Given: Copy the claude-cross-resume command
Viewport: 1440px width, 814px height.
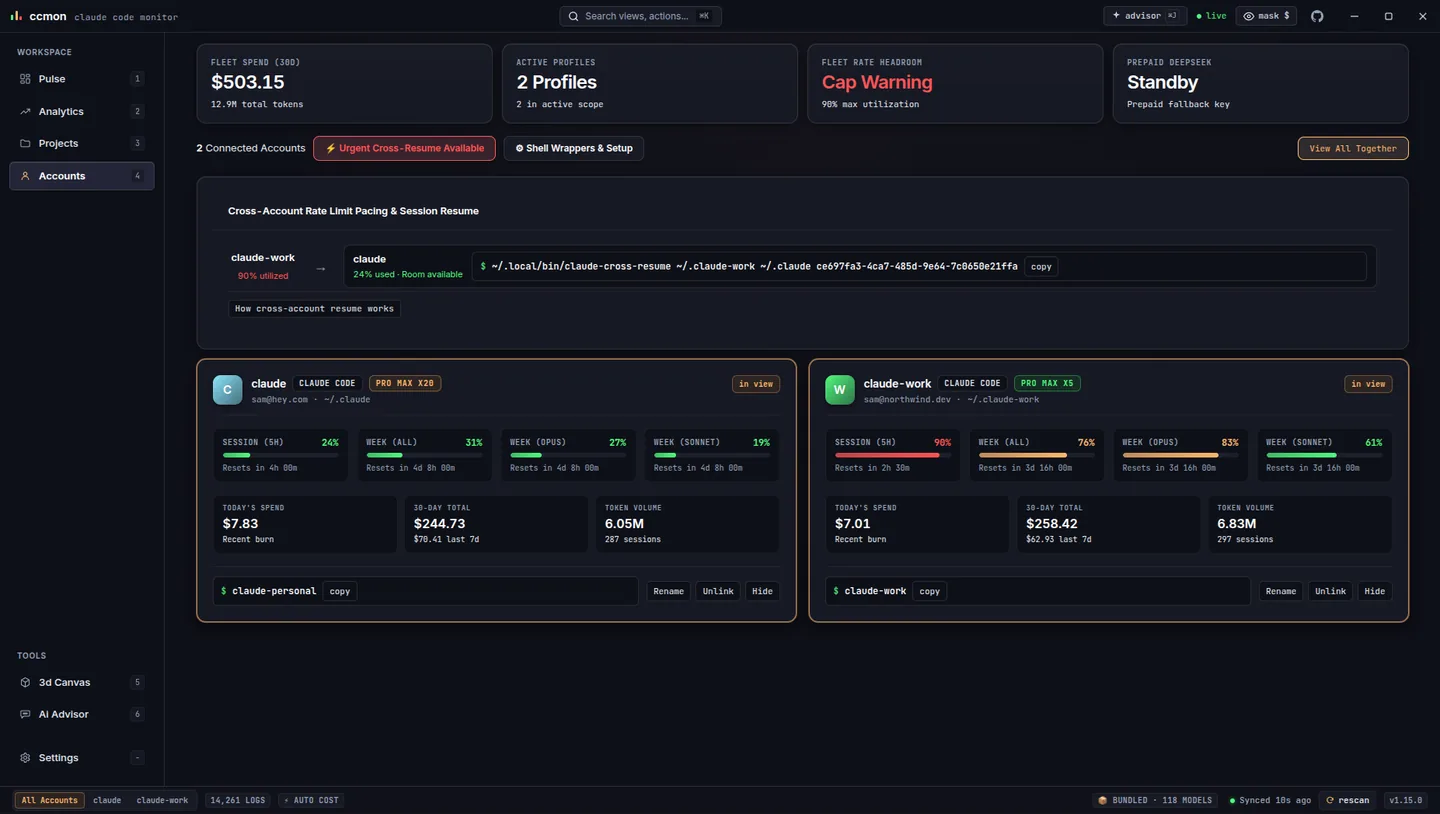Looking at the screenshot, I should tap(1041, 267).
